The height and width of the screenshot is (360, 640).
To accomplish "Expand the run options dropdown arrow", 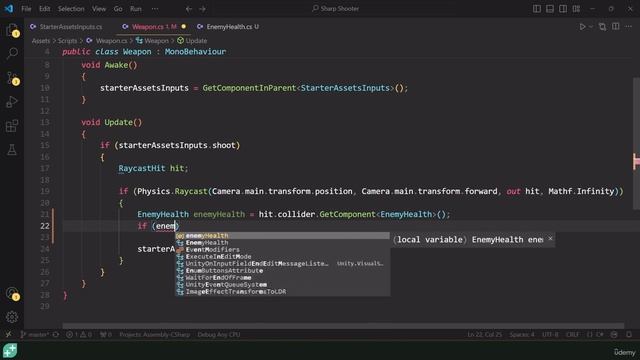I will pyautogui.click(x=591, y=27).
